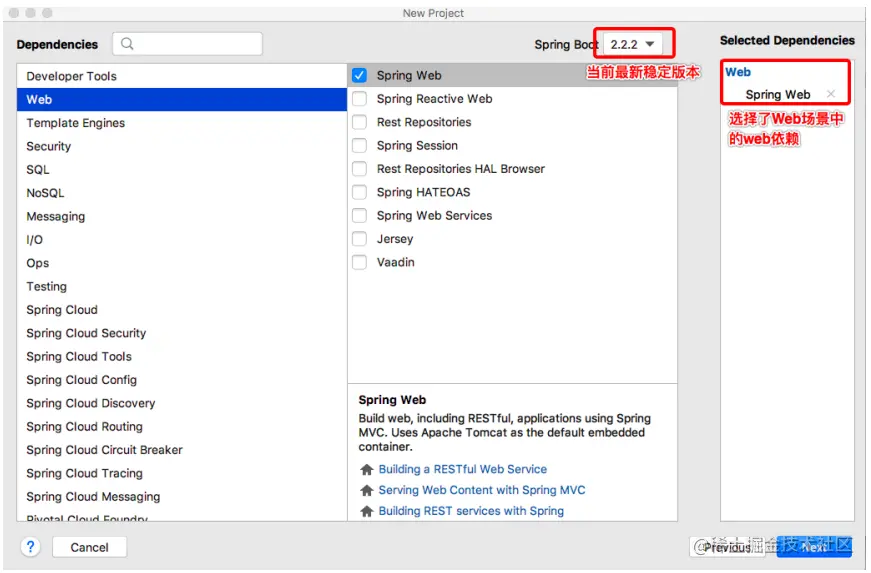Select the I/O category
Viewport: 871px width, 573px height.
[x=182, y=239]
